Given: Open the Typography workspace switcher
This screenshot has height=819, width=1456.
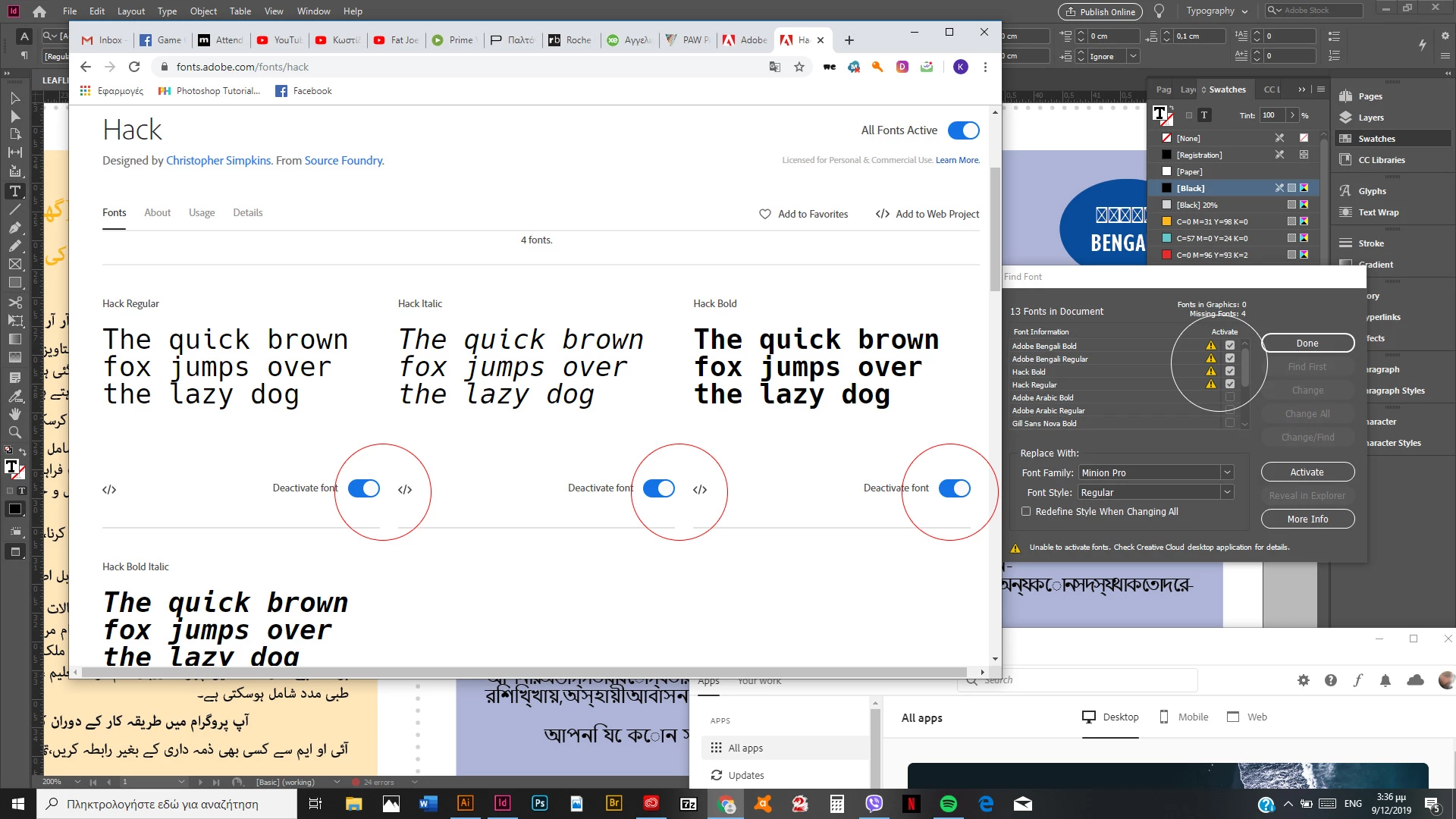Looking at the screenshot, I should [x=1216, y=11].
